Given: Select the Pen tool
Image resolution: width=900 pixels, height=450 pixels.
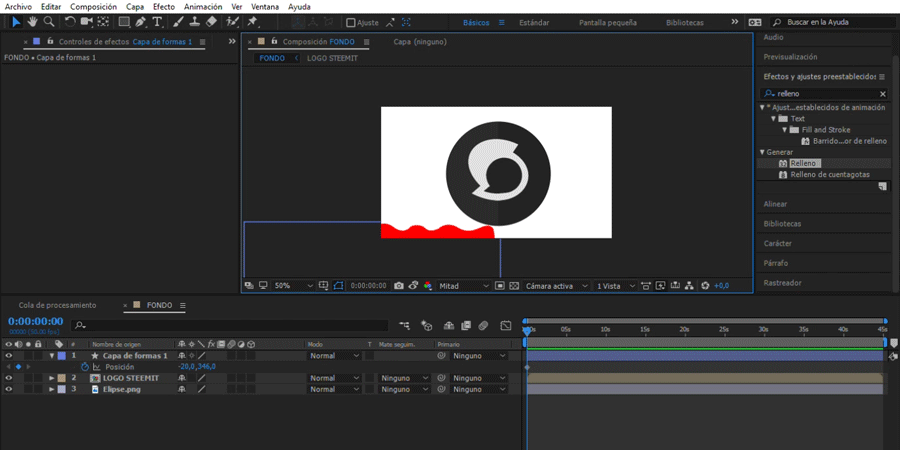Looking at the screenshot, I should tap(141, 22).
